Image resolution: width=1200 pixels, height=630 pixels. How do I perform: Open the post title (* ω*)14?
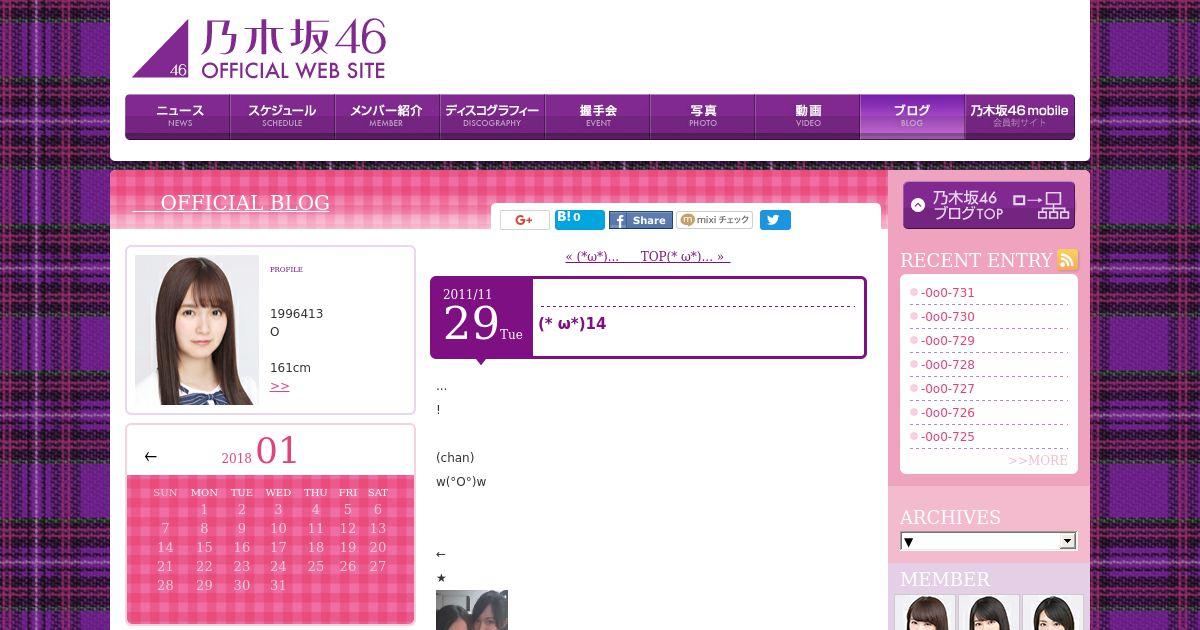point(572,323)
